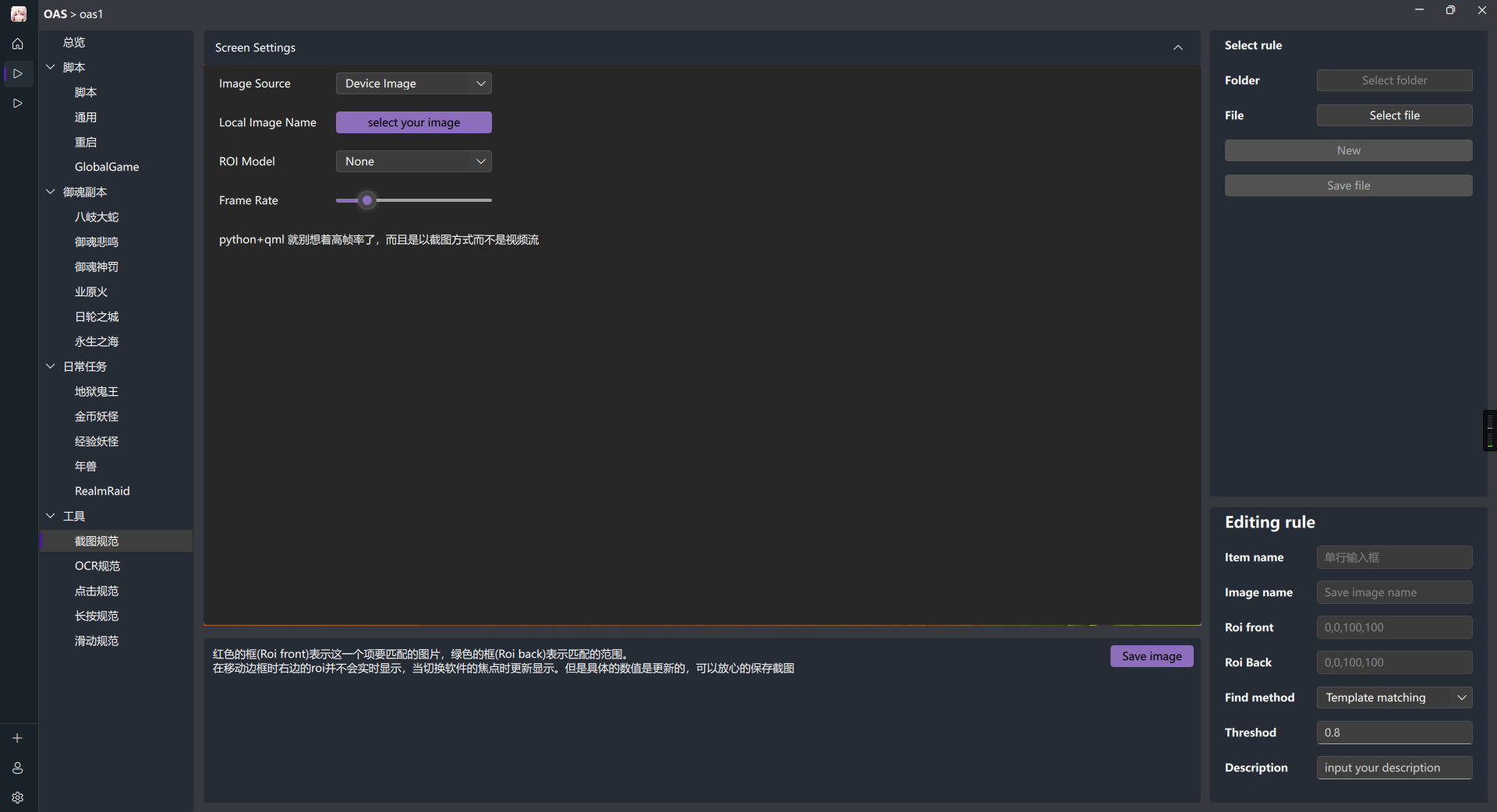Viewport: 1497px width, 812px height.
Task: Open the settings gear icon
Action: (x=18, y=797)
